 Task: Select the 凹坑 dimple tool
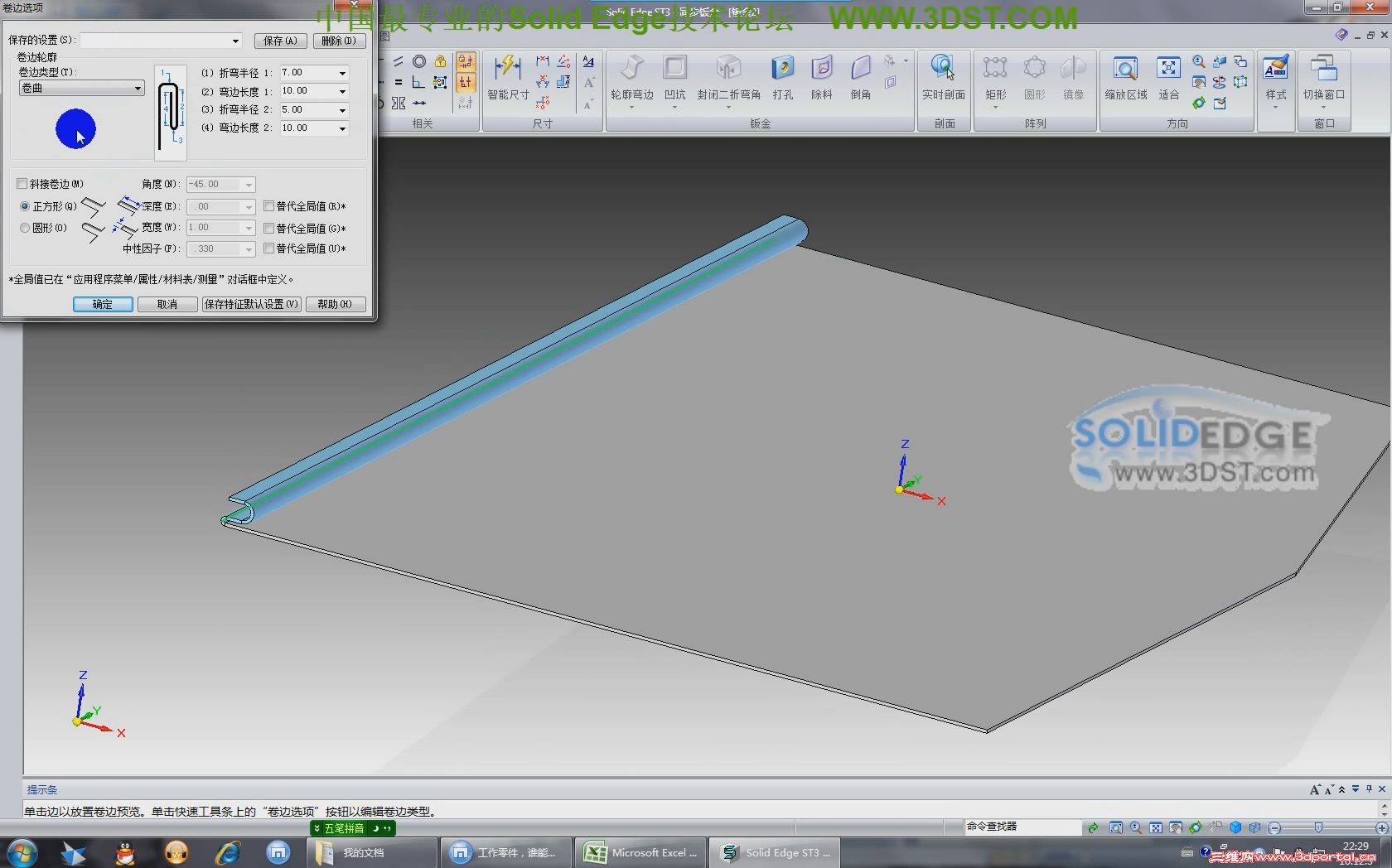pos(675,77)
